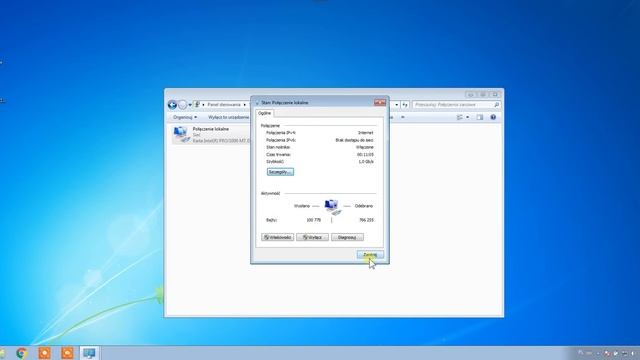
Task: Click Zamknij to dismiss dialog
Action: [370, 255]
